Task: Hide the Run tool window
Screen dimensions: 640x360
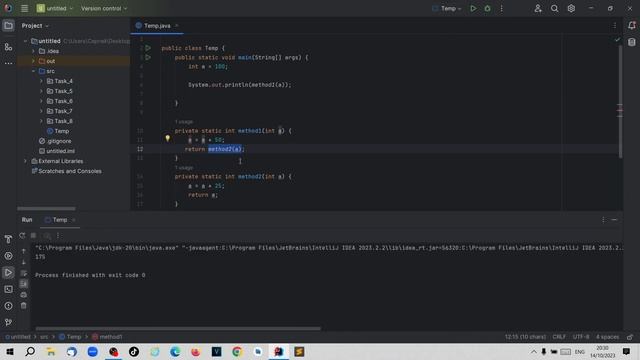Action: (614, 220)
